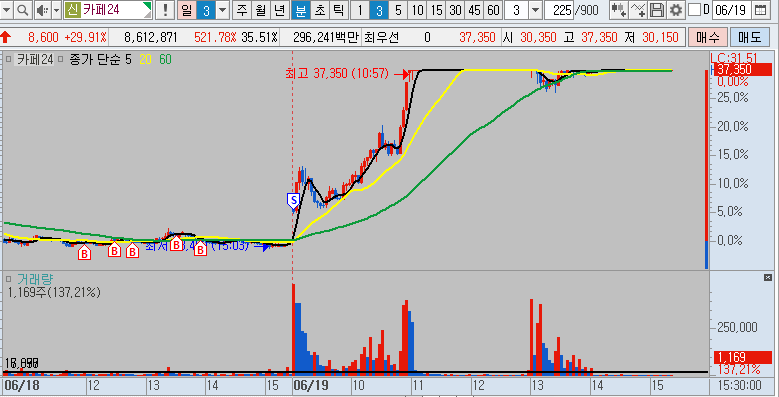Screen dimensions: 779x397
Task: Close the 거래량 volume panel
Action: click(768, 278)
